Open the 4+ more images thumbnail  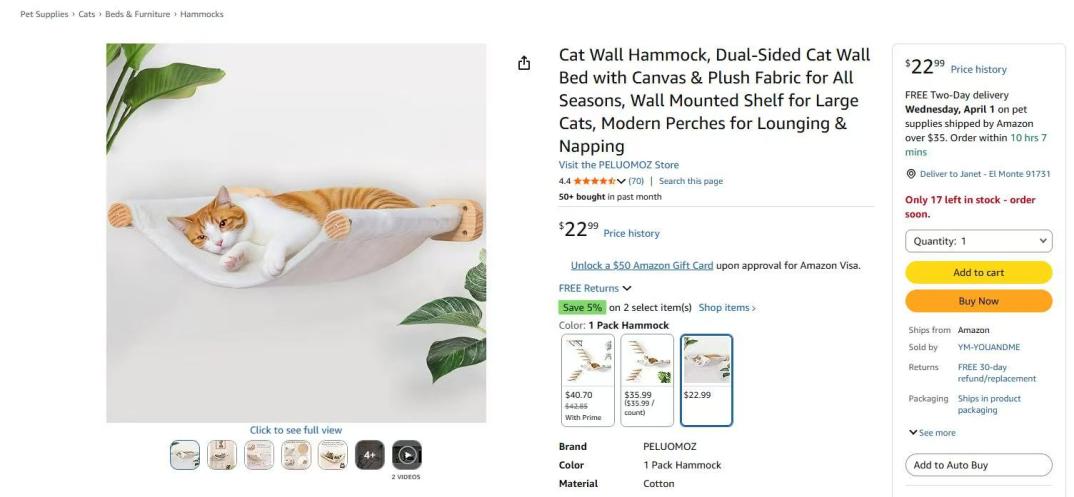(369, 454)
